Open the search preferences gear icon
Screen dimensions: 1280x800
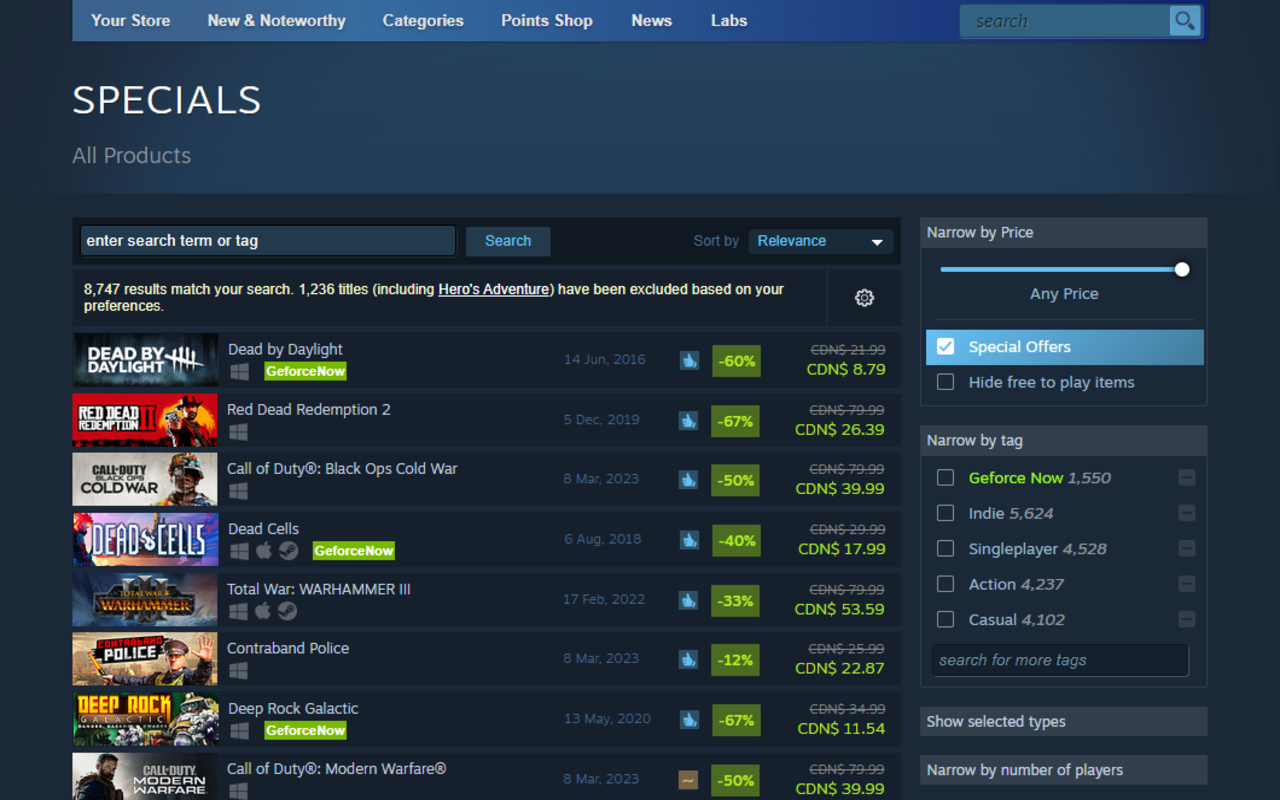point(865,298)
